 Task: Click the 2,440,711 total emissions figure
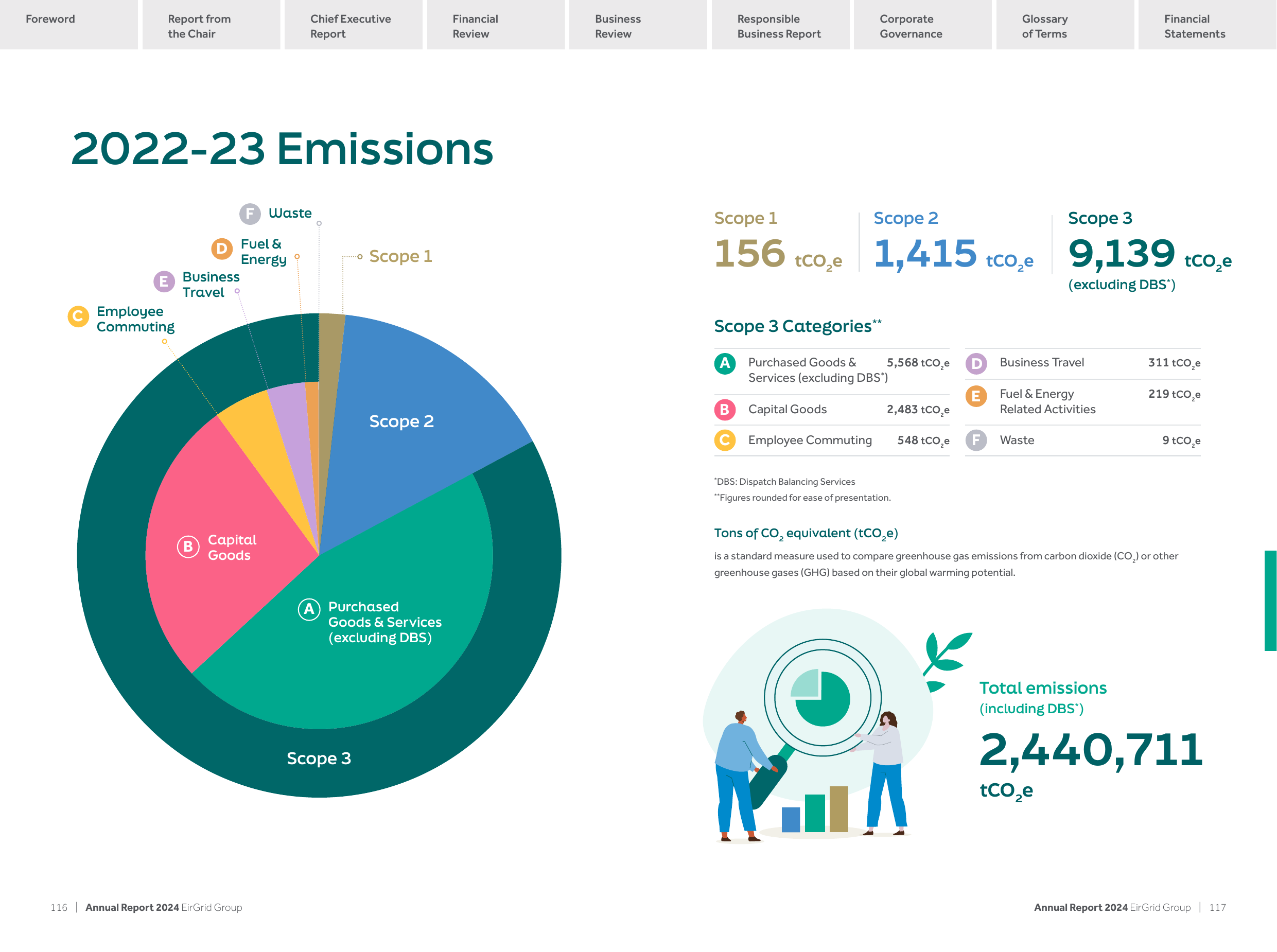coord(1091,750)
